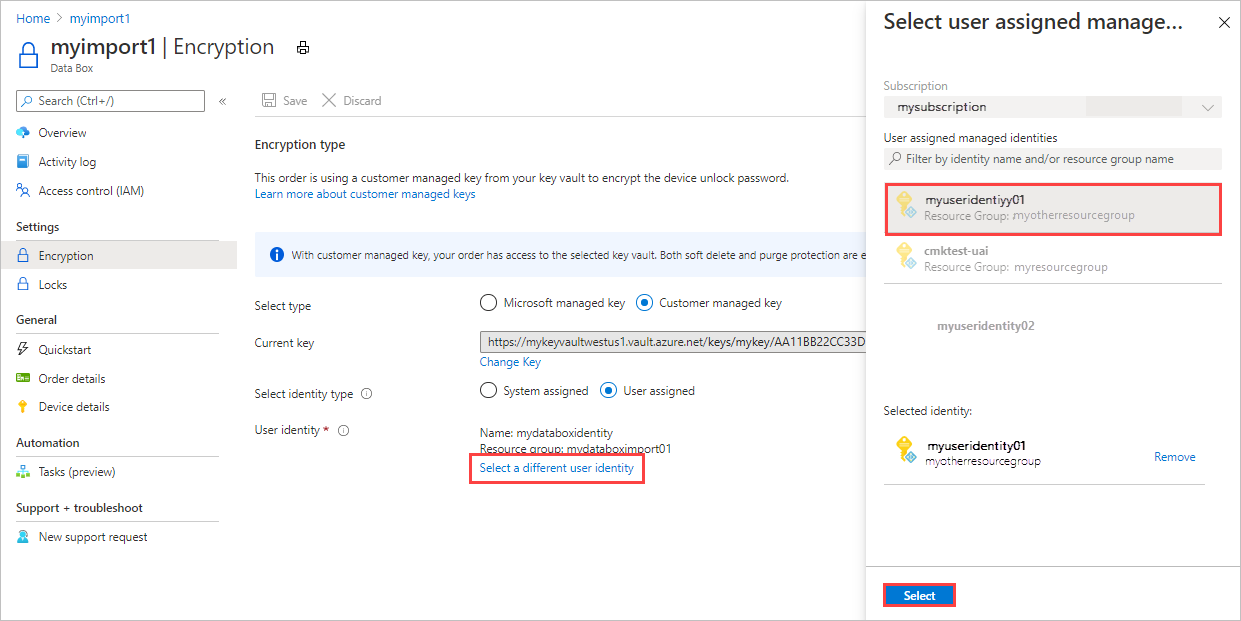Click the identity name filter field
This screenshot has width=1241, height=621.
pos(1052,159)
